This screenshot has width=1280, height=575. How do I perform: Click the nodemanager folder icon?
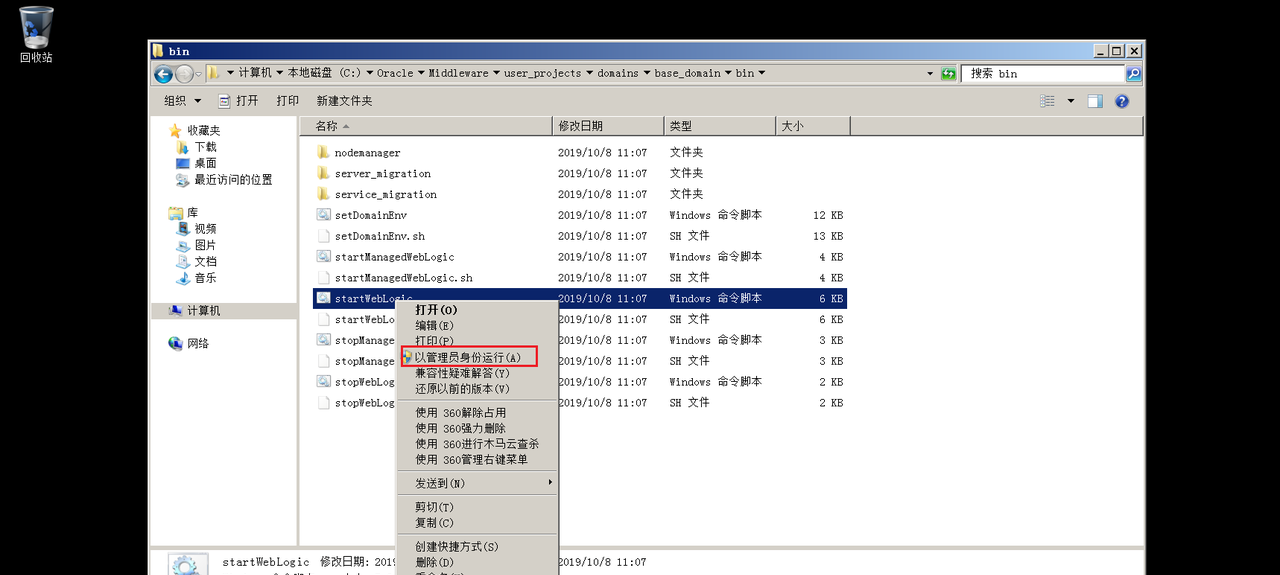click(x=323, y=153)
